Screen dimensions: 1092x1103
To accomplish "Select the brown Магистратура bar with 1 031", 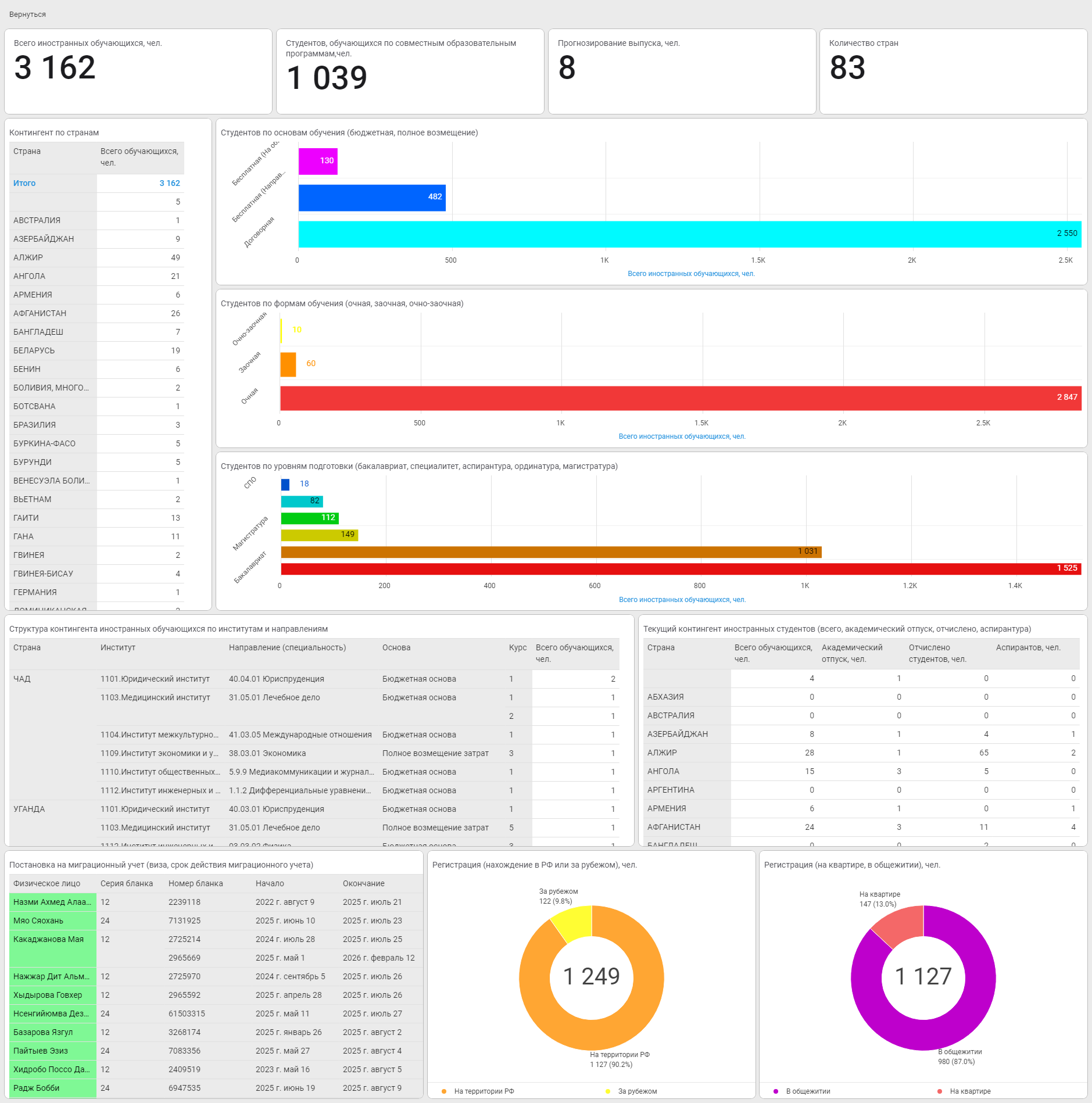I will pos(550,551).
